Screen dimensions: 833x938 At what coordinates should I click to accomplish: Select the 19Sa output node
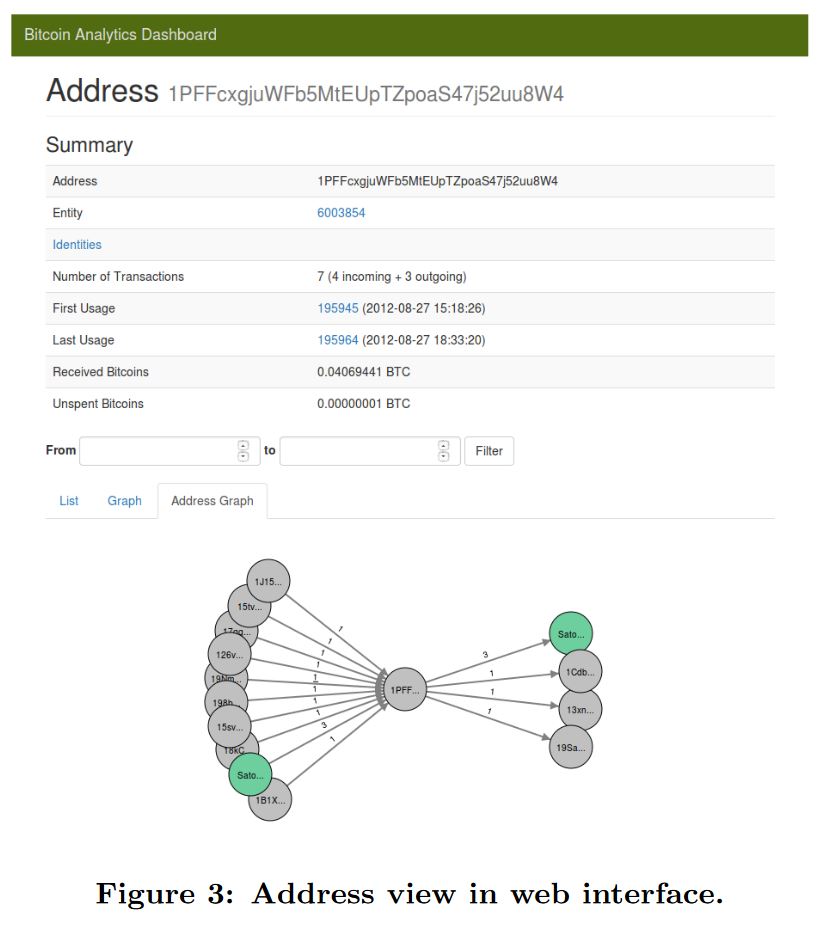pyautogui.click(x=570, y=747)
